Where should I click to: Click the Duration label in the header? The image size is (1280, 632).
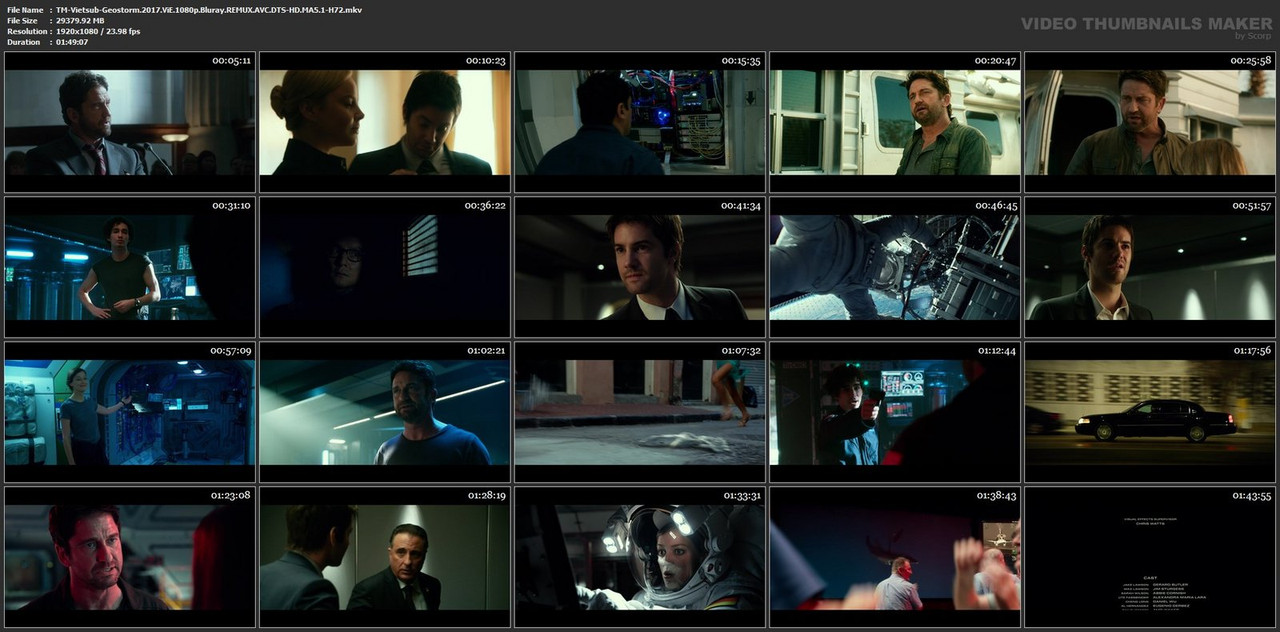23,42
